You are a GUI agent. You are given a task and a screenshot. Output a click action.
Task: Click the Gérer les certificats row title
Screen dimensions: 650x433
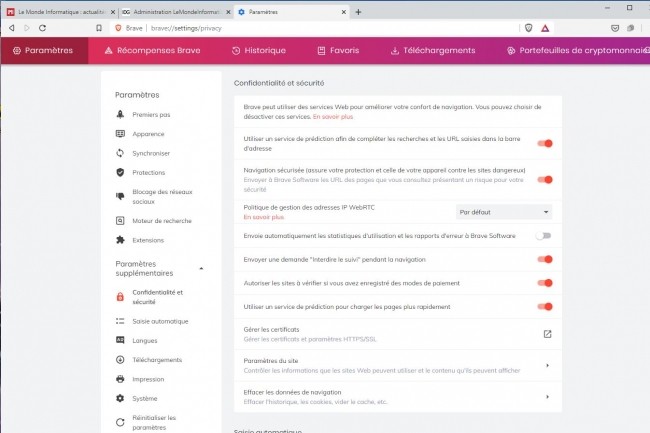pyautogui.click(x=271, y=329)
